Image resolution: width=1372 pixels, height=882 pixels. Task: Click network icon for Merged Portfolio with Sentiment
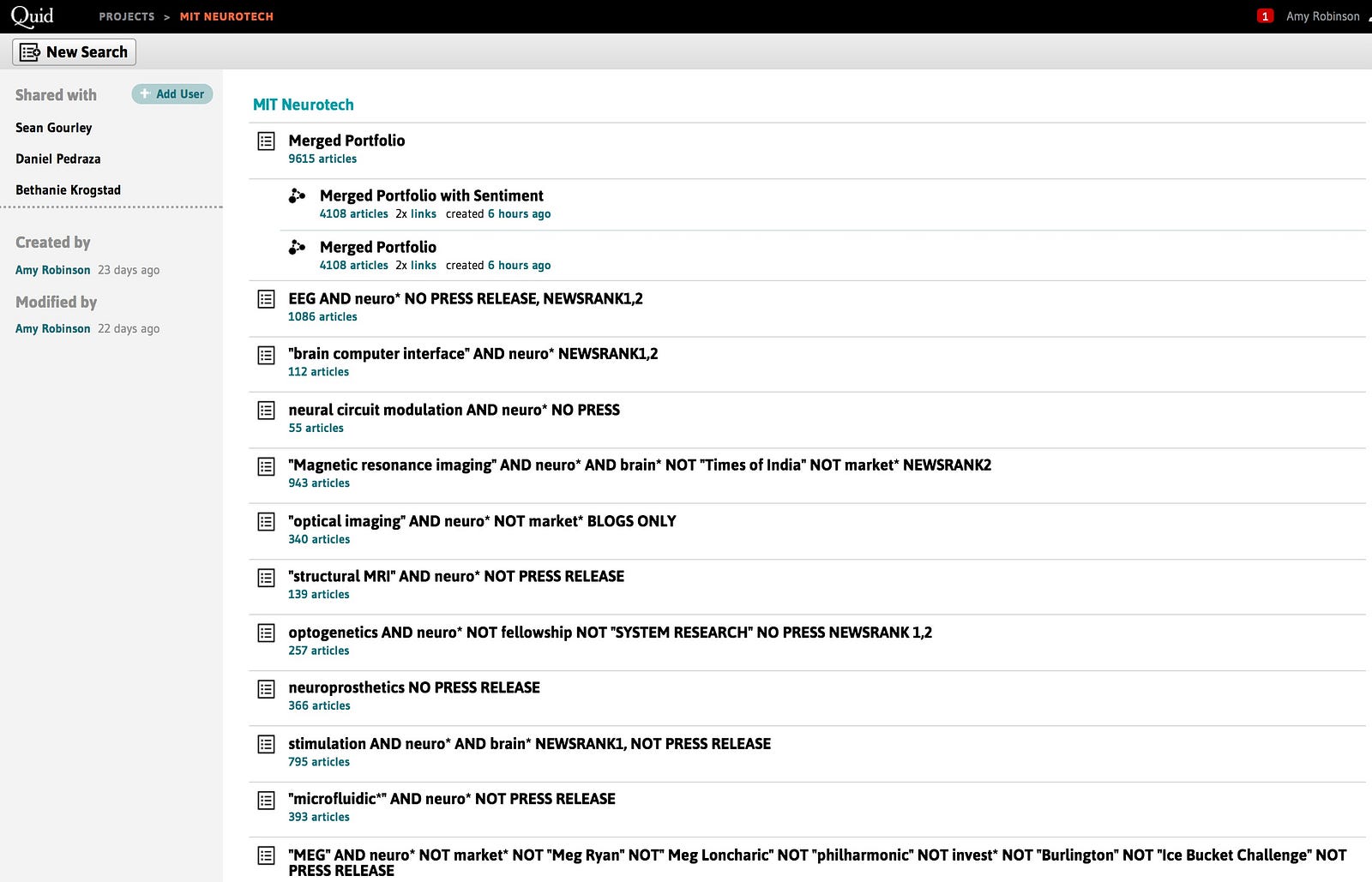297,196
